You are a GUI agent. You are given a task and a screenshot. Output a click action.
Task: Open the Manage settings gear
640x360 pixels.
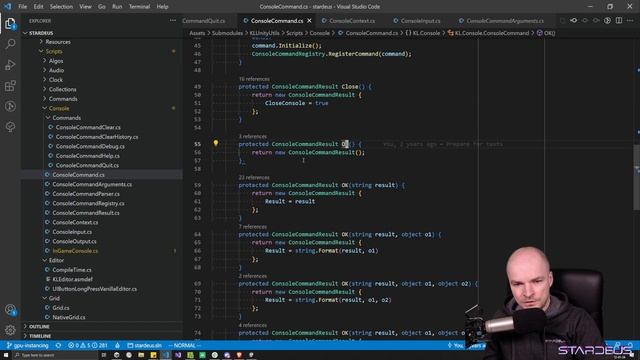click(x=10, y=330)
